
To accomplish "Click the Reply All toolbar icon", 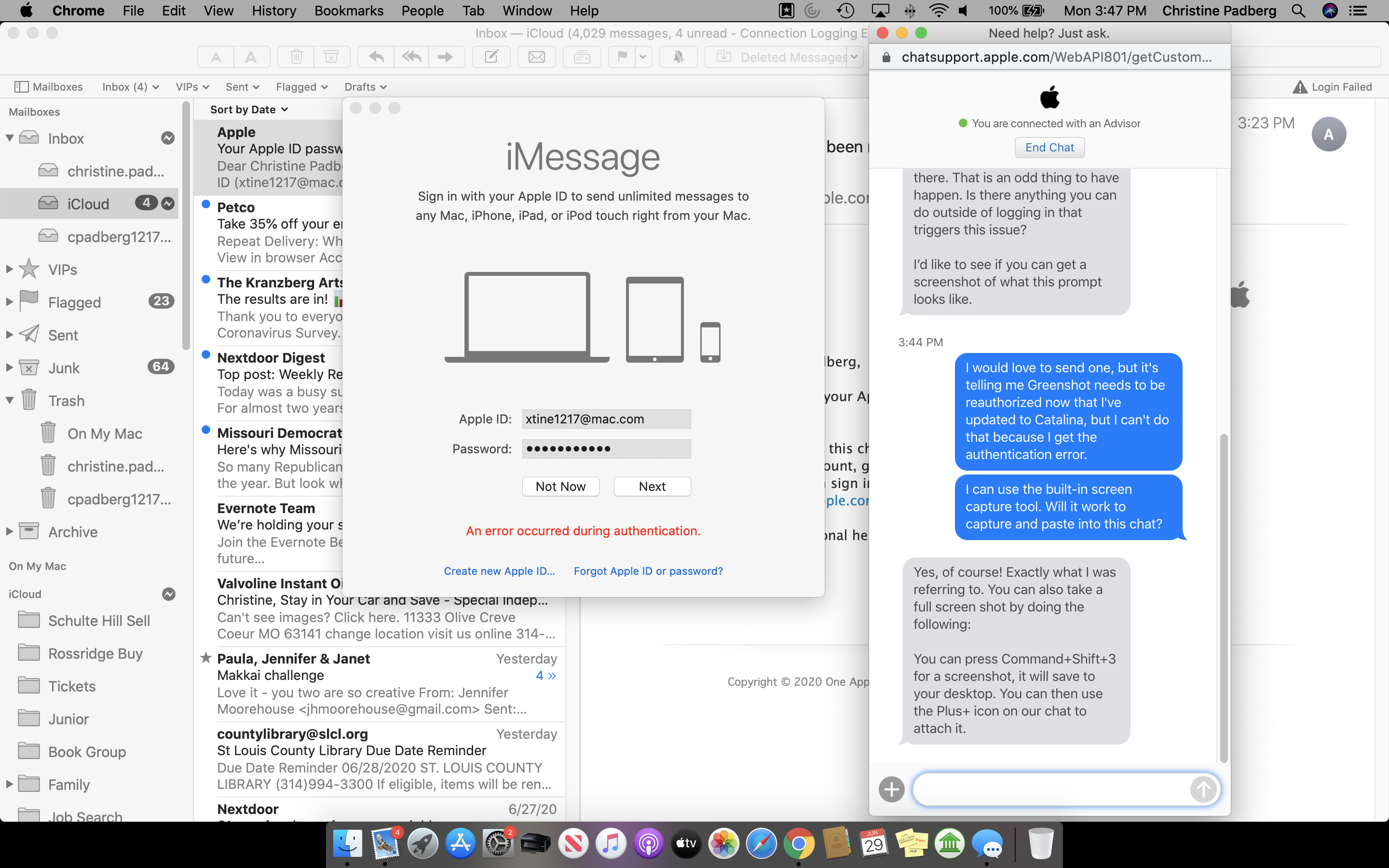I will (x=411, y=57).
